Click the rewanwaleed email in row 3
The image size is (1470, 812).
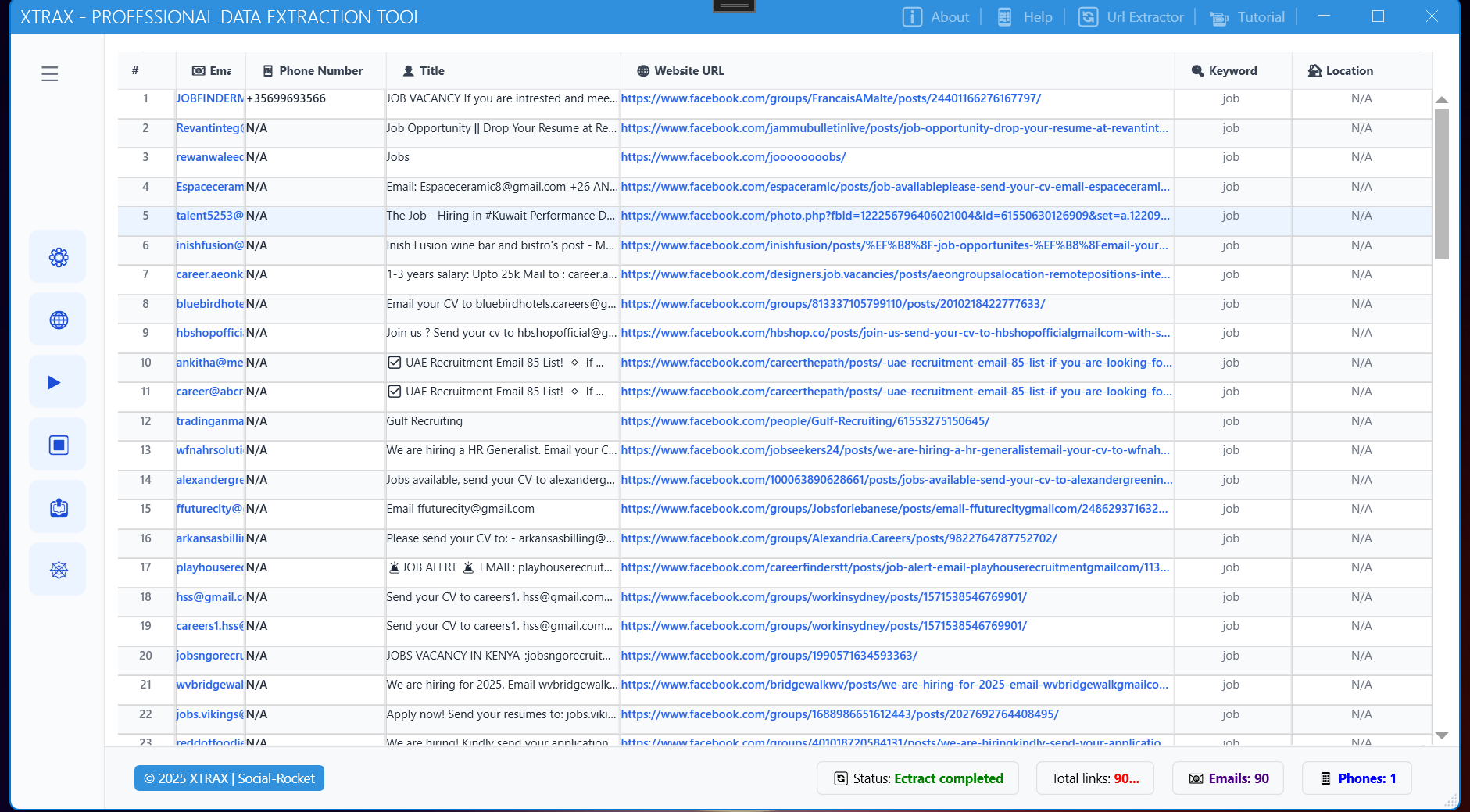click(x=210, y=157)
